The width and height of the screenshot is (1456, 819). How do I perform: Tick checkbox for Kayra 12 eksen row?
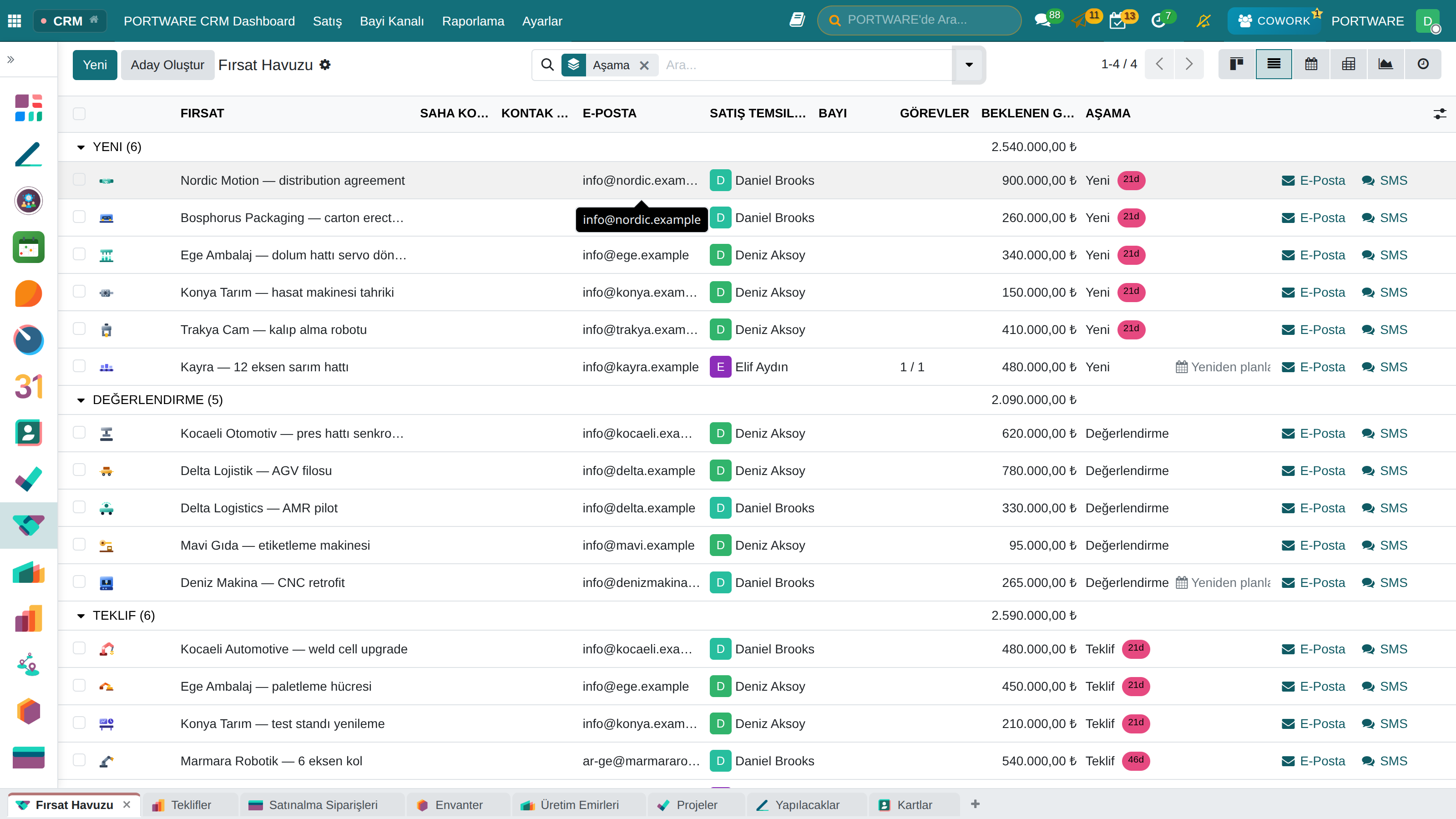coord(79,366)
